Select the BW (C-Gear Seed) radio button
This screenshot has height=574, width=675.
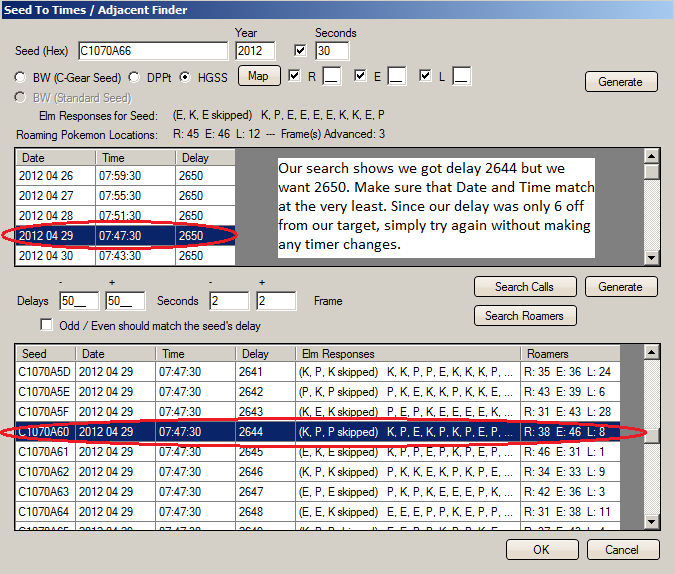click(19, 78)
